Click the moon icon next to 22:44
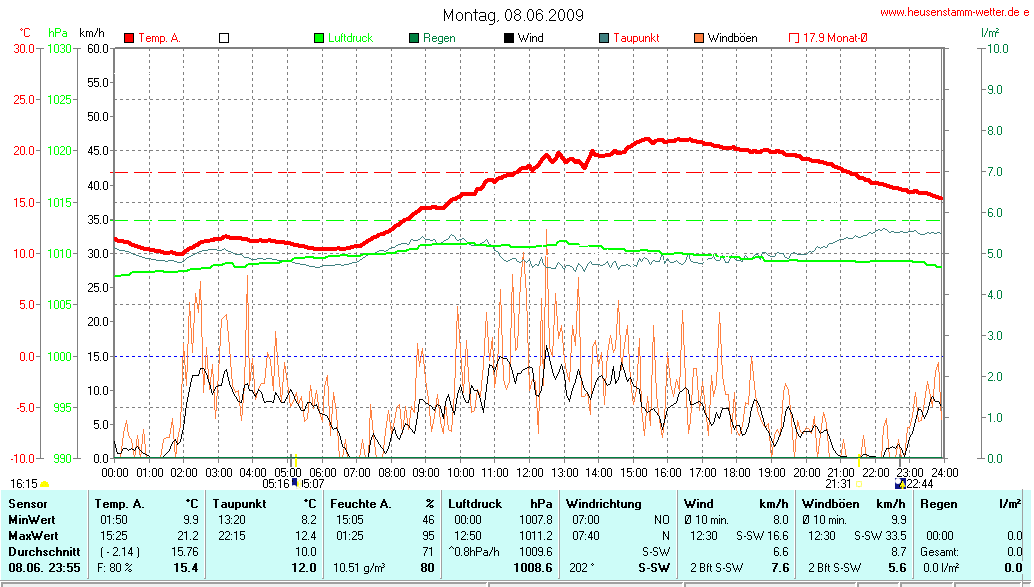The image size is (1034, 587). click(x=900, y=484)
